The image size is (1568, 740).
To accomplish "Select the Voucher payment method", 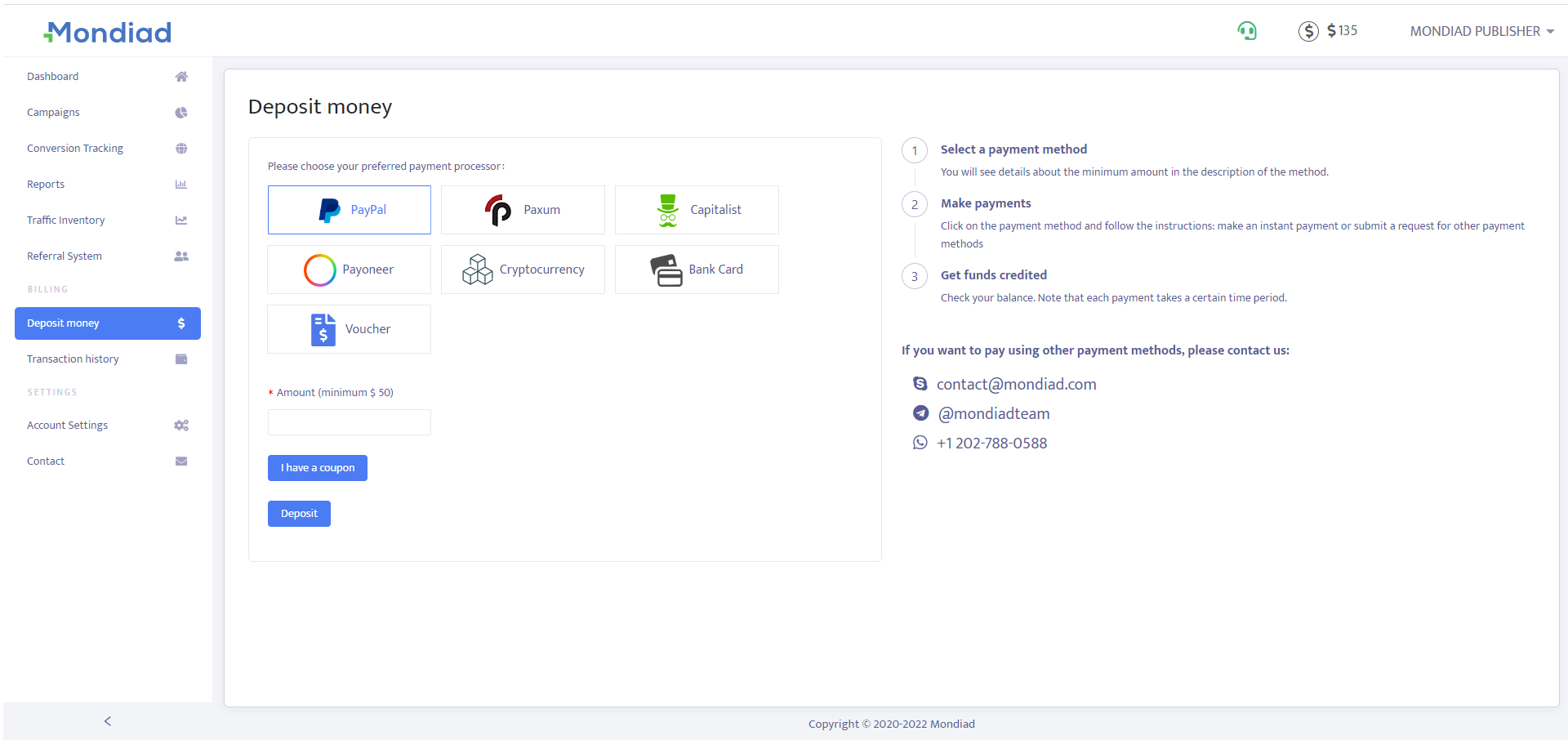I will tap(350, 329).
